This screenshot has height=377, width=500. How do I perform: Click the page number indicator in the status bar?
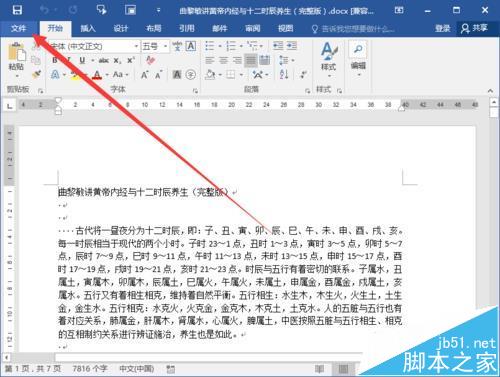pyautogui.click(x=33, y=369)
